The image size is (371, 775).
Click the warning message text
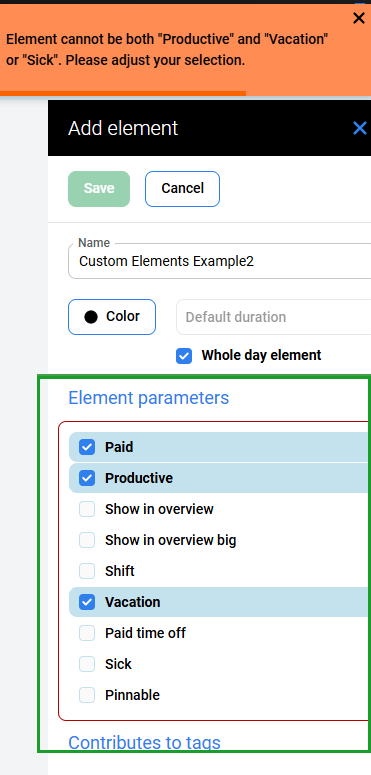167,50
